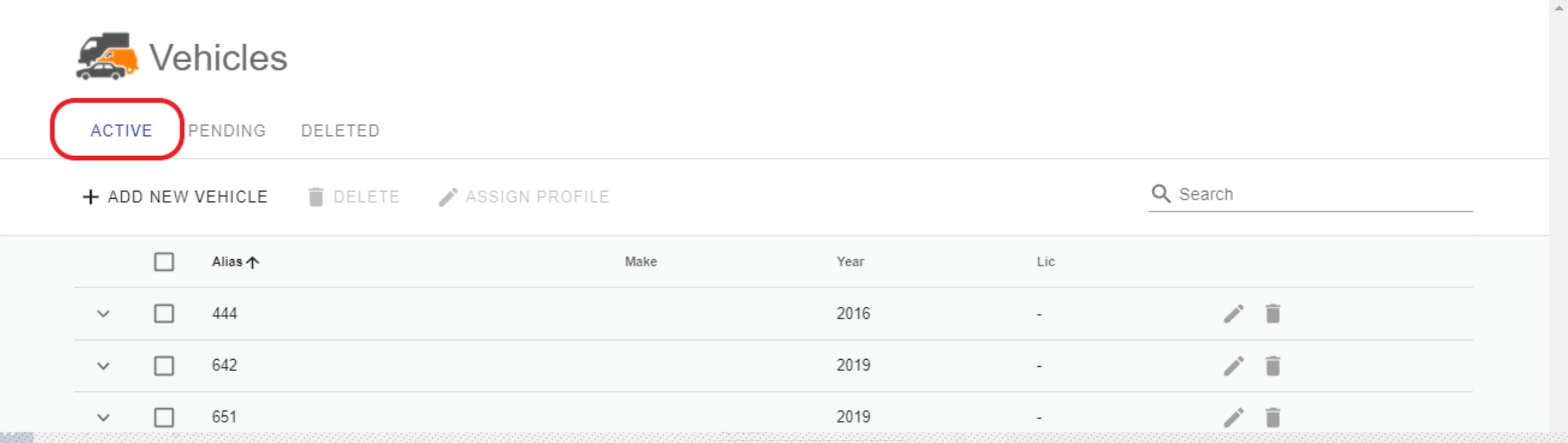Delete vehicle 642 with its trash icon
Viewport: 1568px width, 443px height.
click(1273, 365)
